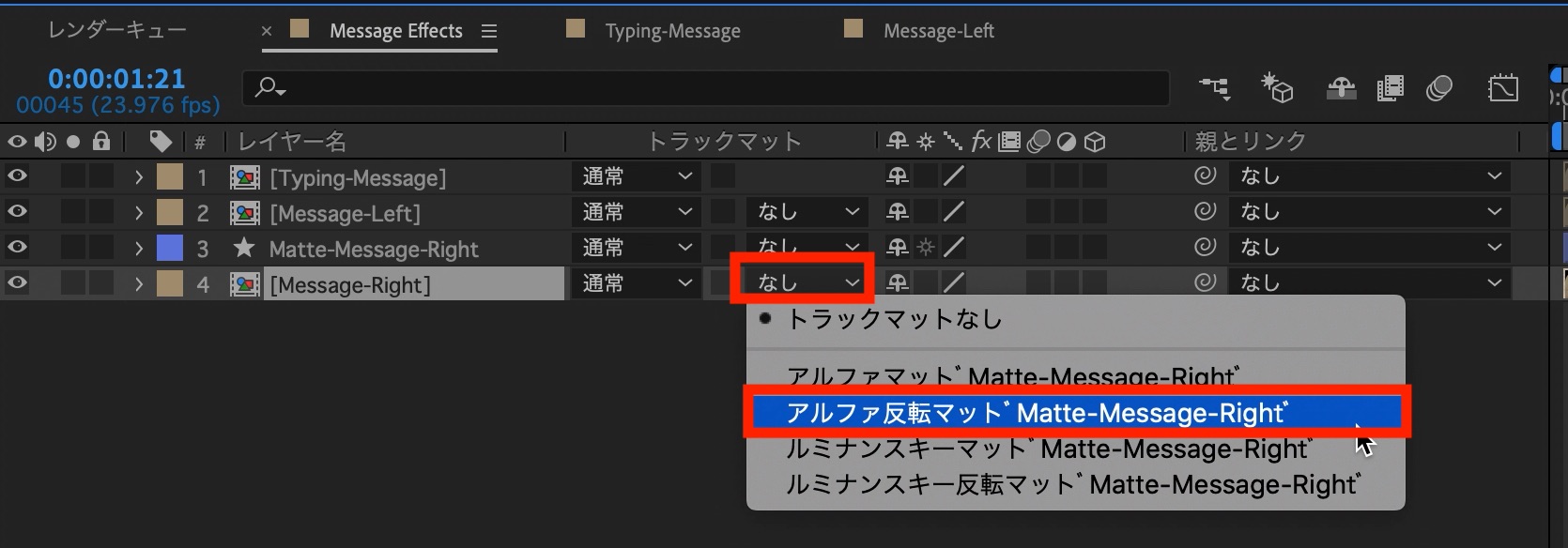This screenshot has width=1568, height=548.
Task: Open the composition mini-flowchart icon
Action: pos(1214,88)
